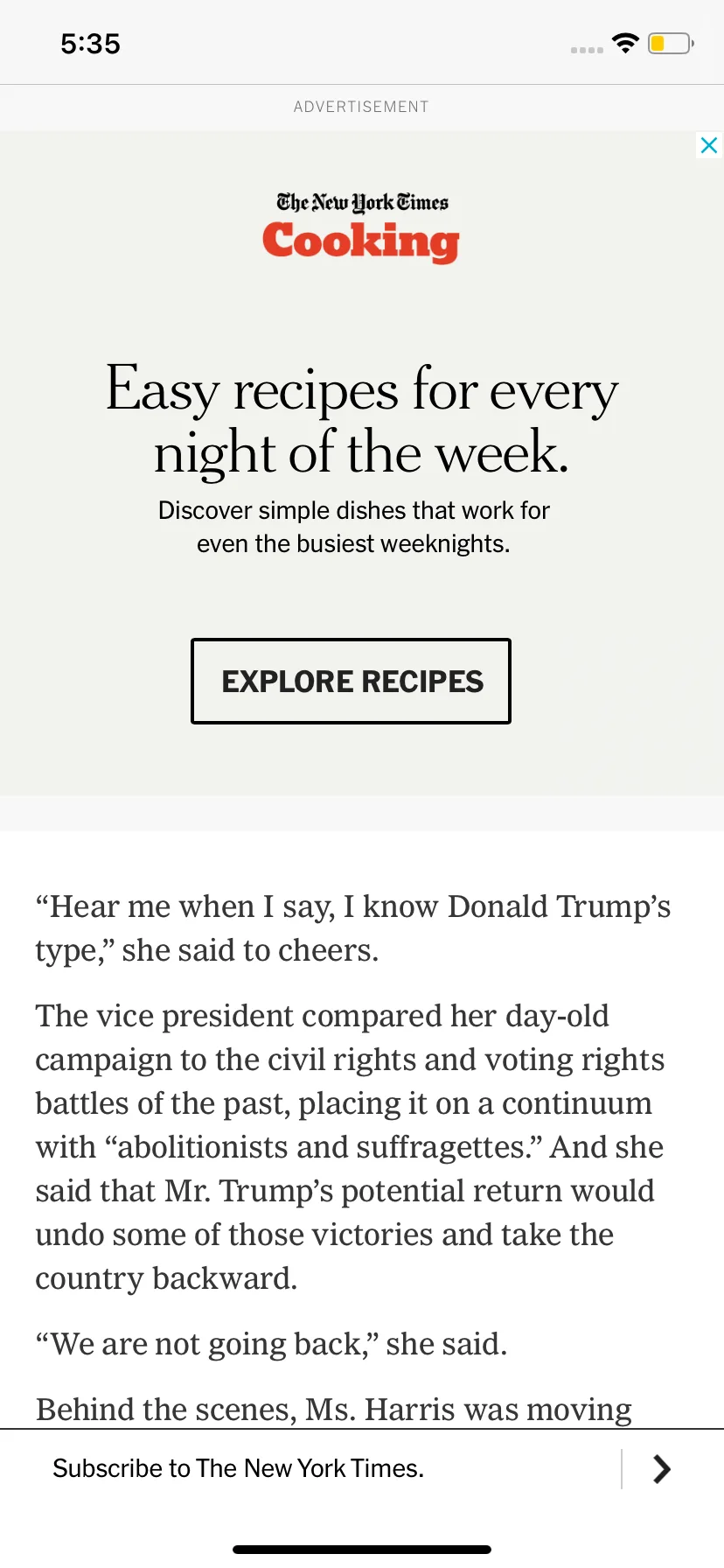Open the chevron arrow beside Subscribe

[x=662, y=1469]
